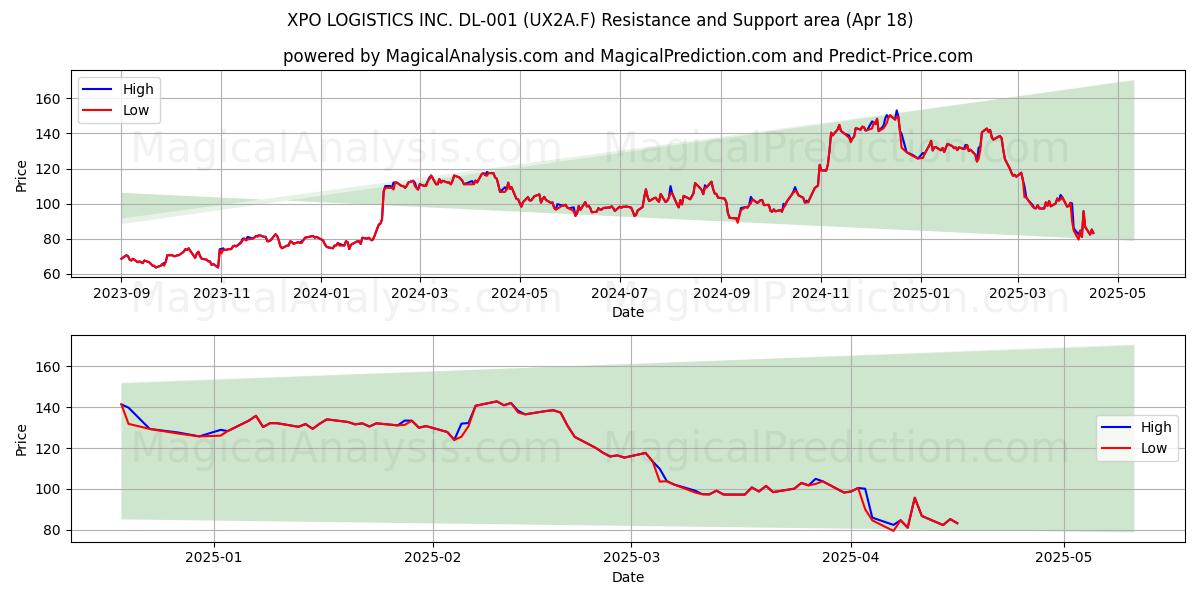Click the top chart 'Price' axis label
This screenshot has width=1200, height=600.
tap(22, 176)
